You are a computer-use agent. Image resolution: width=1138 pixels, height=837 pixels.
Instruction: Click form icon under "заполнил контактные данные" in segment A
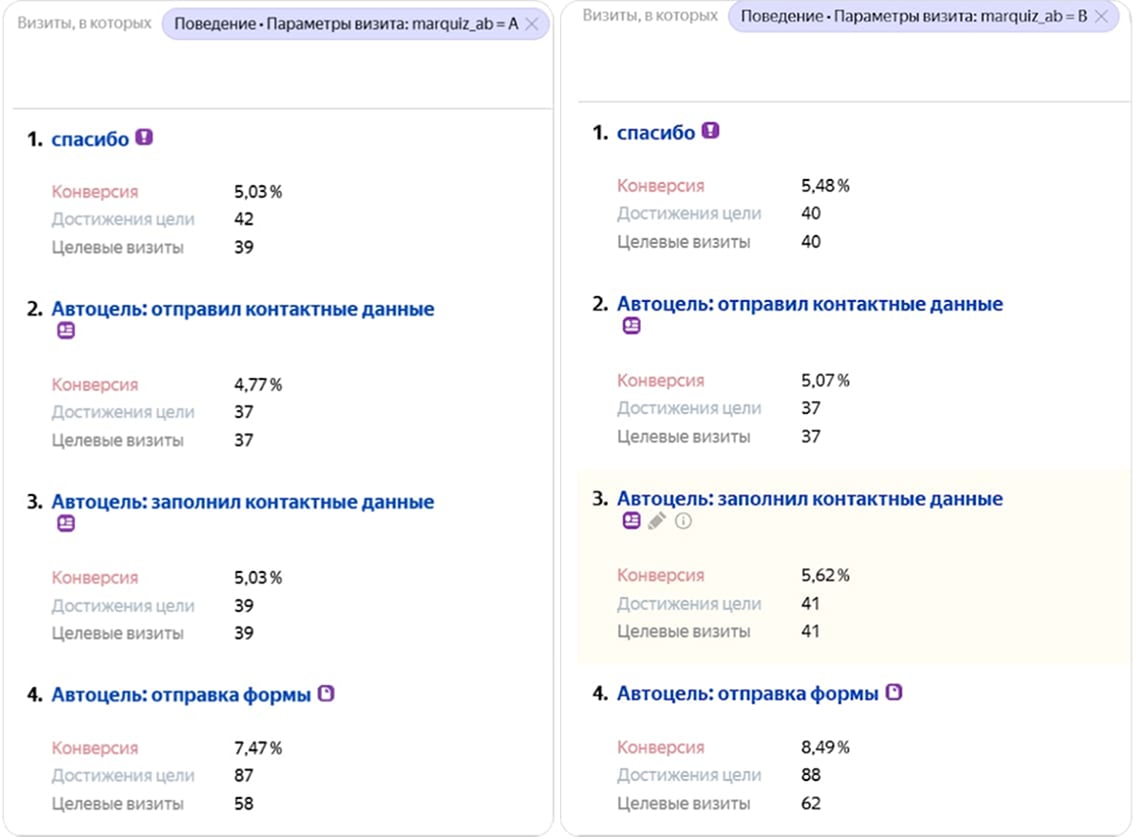pyautogui.click(x=66, y=523)
